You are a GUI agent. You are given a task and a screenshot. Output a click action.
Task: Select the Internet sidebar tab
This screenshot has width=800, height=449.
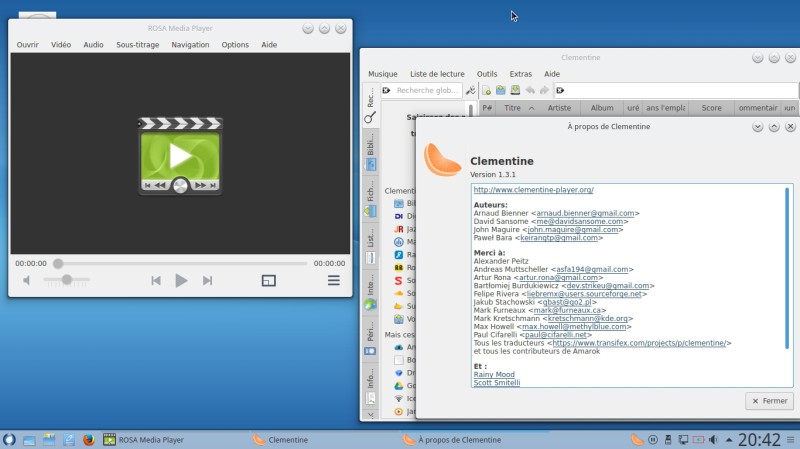(x=370, y=293)
